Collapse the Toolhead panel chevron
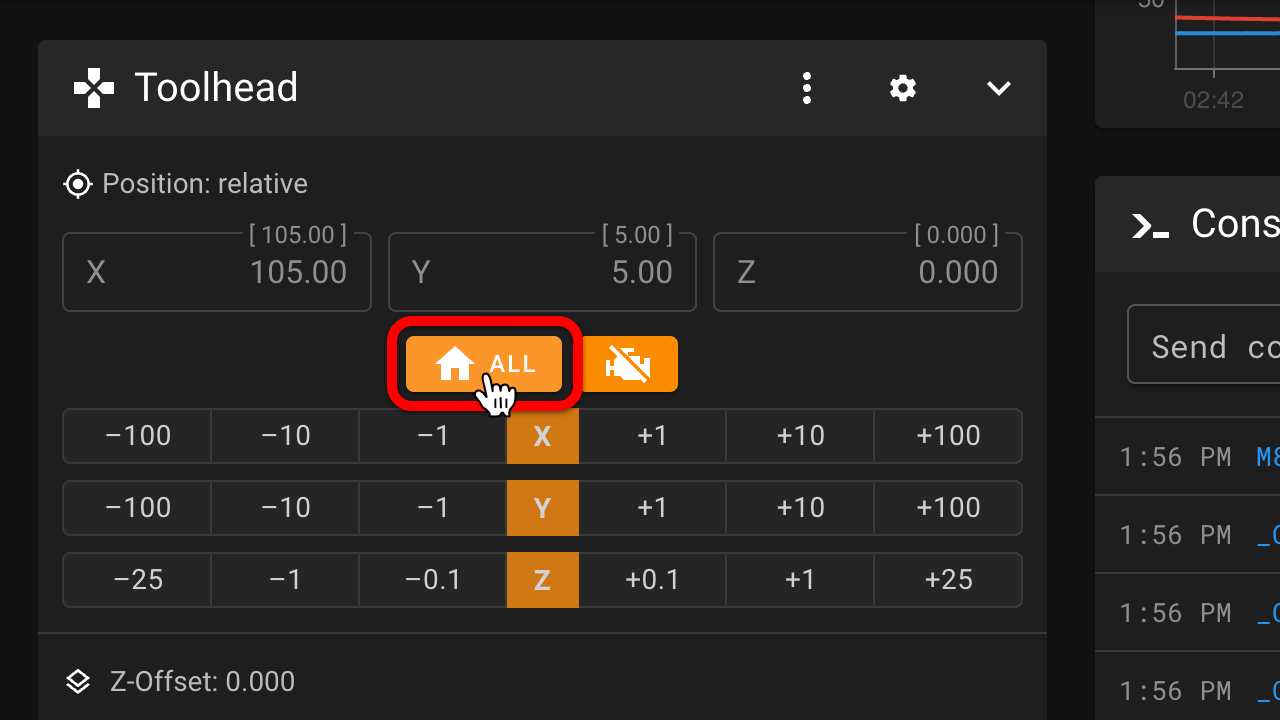The height and width of the screenshot is (720, 1280). pyautogui.click(x=999, y=88)
